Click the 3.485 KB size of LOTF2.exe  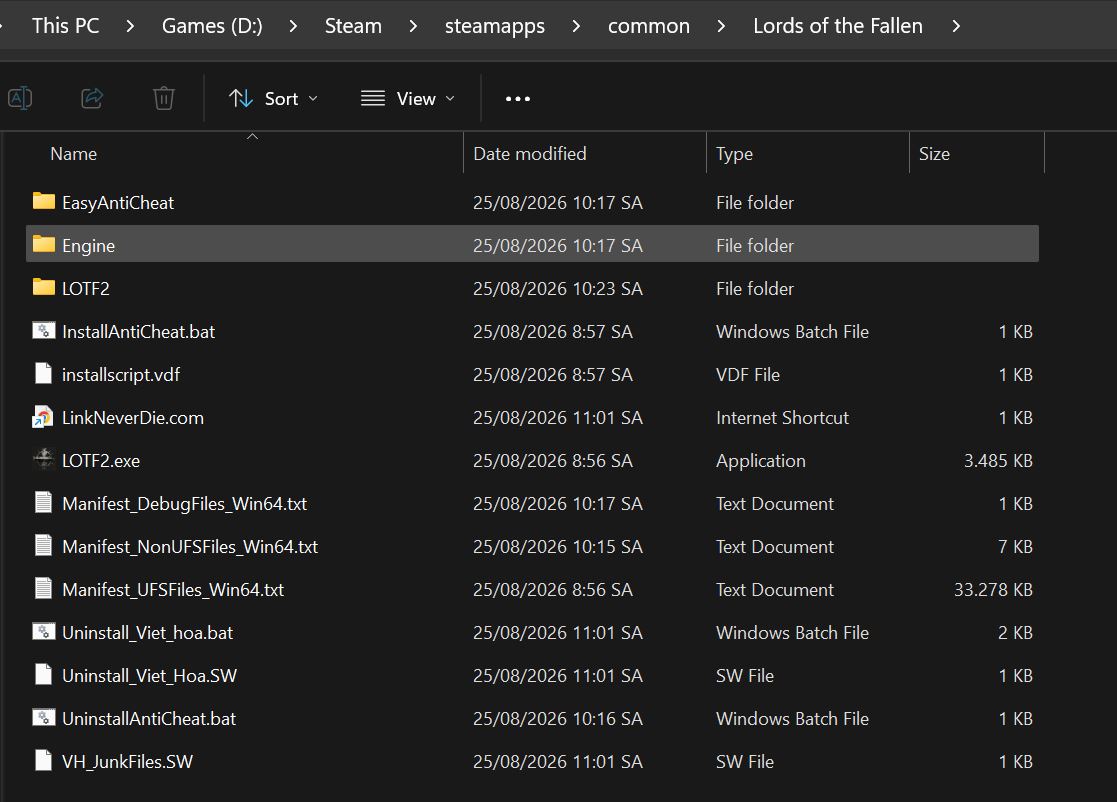coord(998,461)
